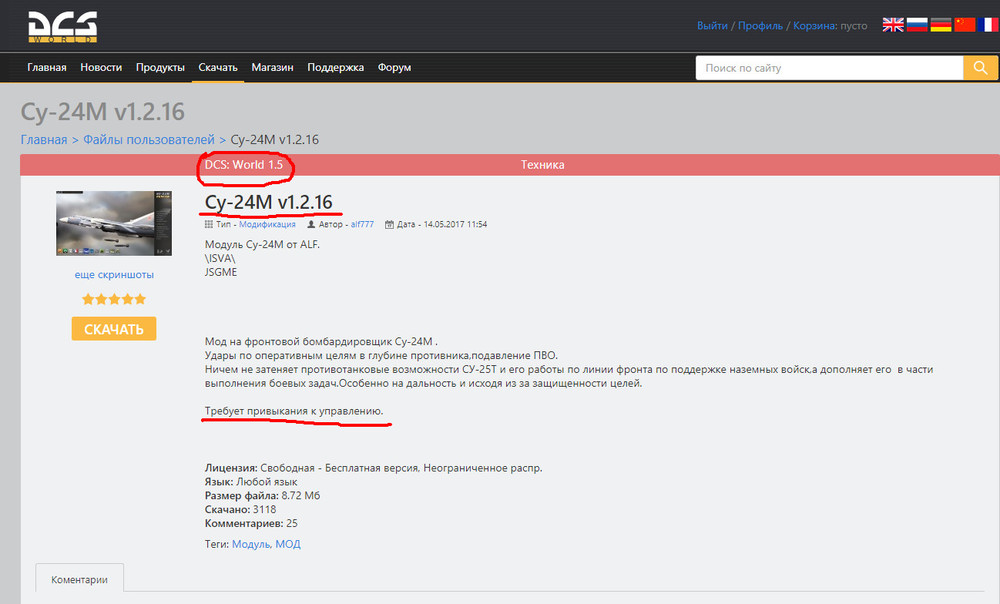Click the grid icon next to Тип
1000x604 pixels.
tap(209, 225)
